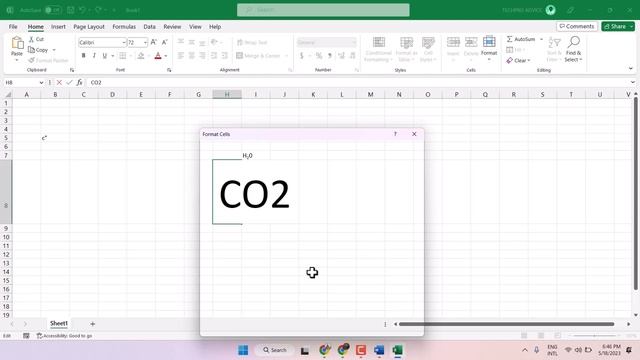Switch to the Formulas tab
This screenshot has height=360, width=640.
tap(124, 27)
